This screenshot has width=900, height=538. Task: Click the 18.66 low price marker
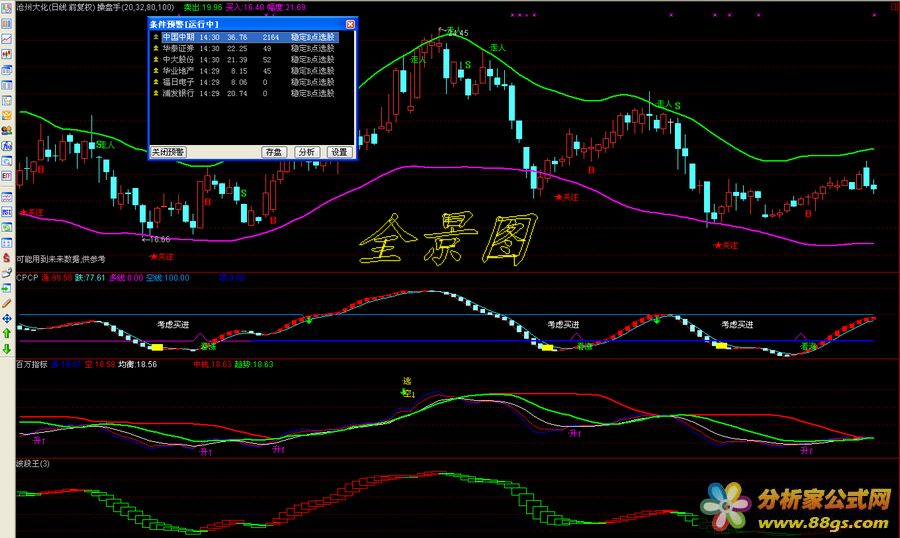(156, 239)
